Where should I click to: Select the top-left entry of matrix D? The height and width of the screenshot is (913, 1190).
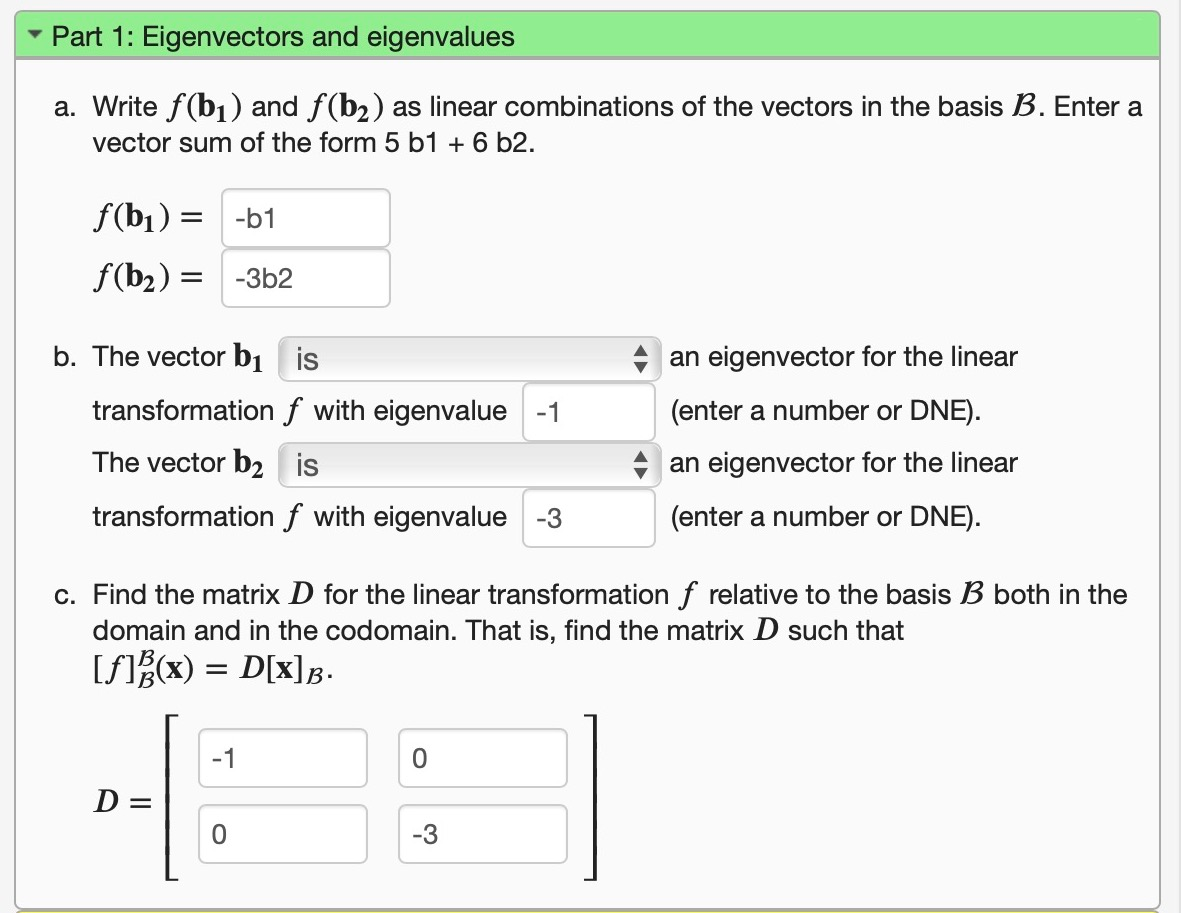283,758
